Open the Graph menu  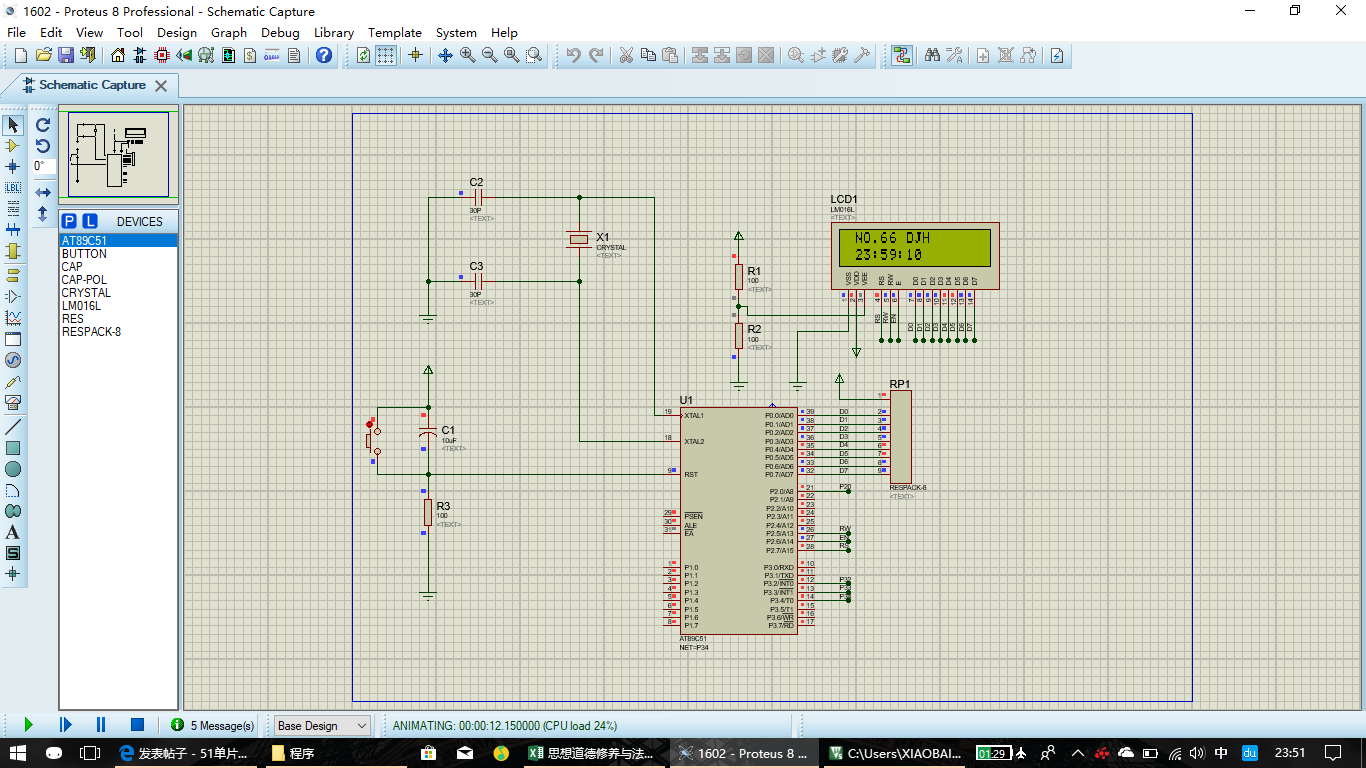click(x=229, y=32)
